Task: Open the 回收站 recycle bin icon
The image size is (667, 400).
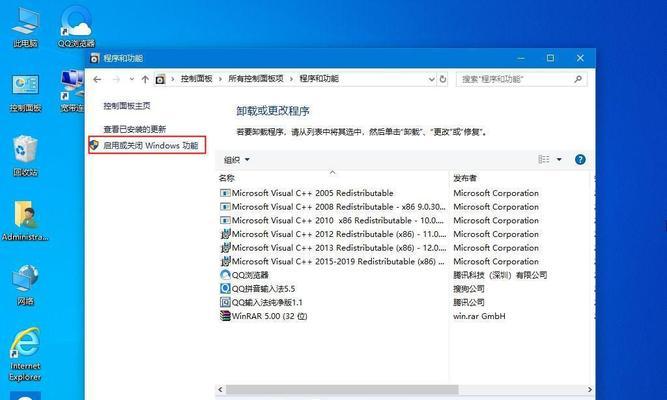Action: [26, 156]
